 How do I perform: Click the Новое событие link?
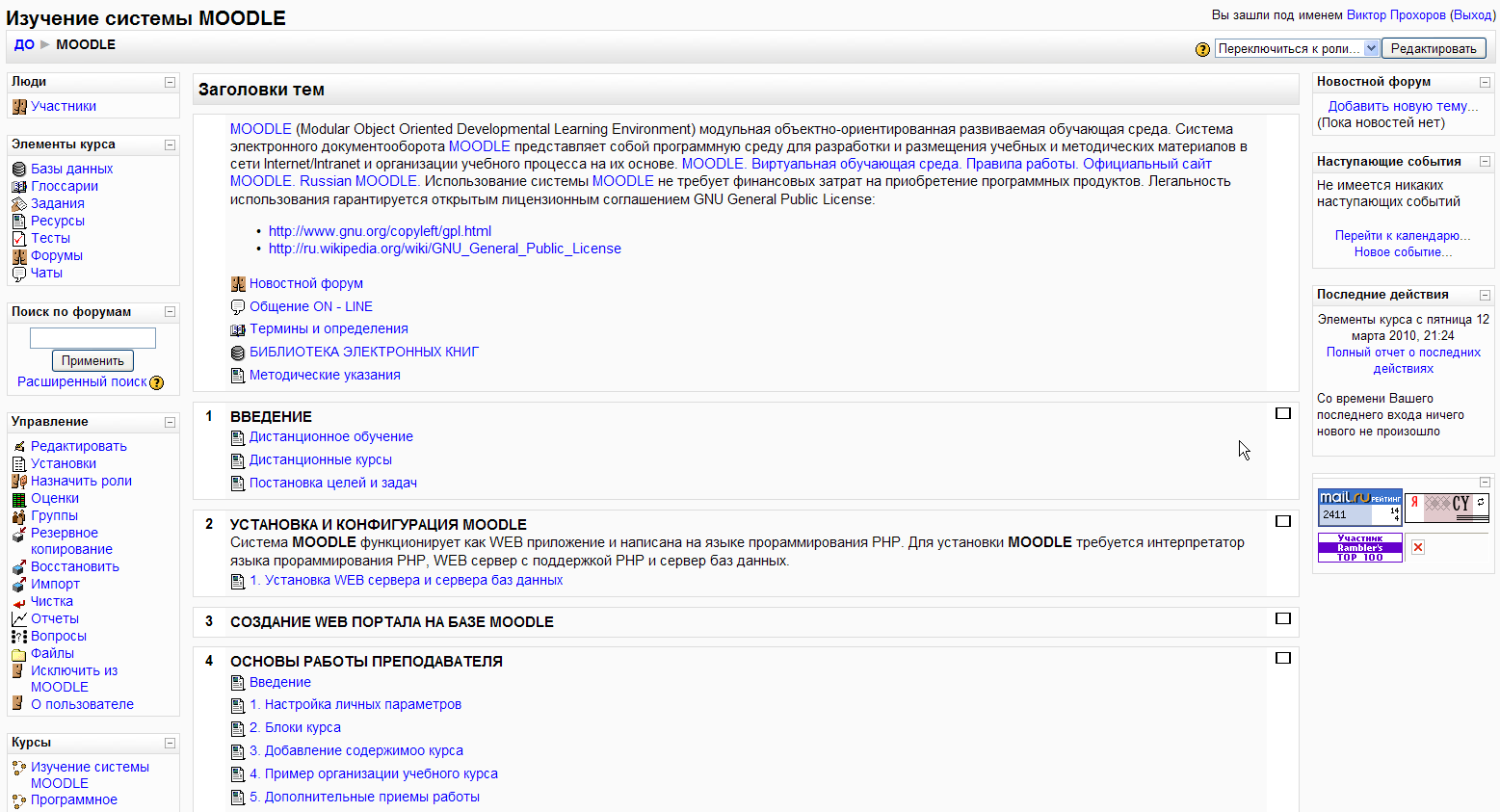pyautogui.click(x=1403, y=251)
